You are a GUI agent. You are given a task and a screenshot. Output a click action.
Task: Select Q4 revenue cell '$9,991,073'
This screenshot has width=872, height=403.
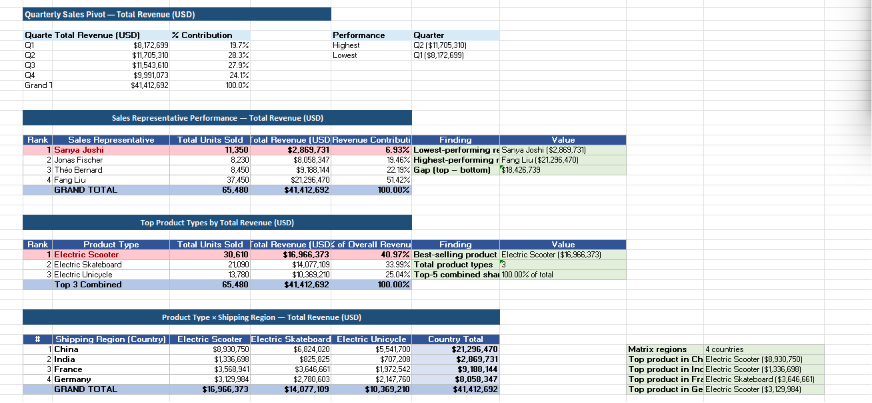click(x=112, y=75)
